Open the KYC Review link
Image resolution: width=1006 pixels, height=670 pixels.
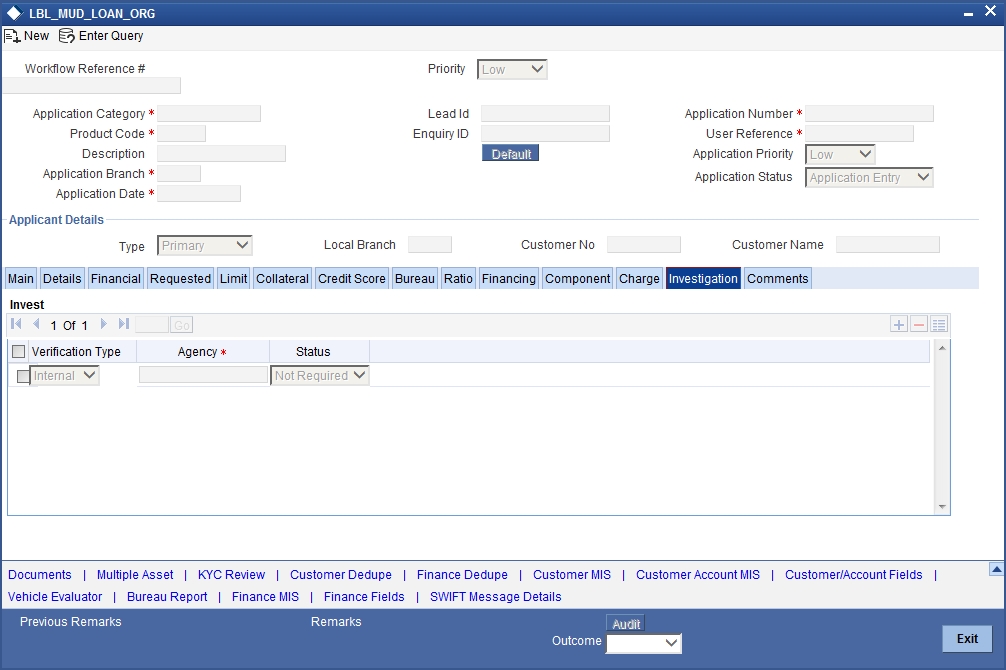pos(231,574)
